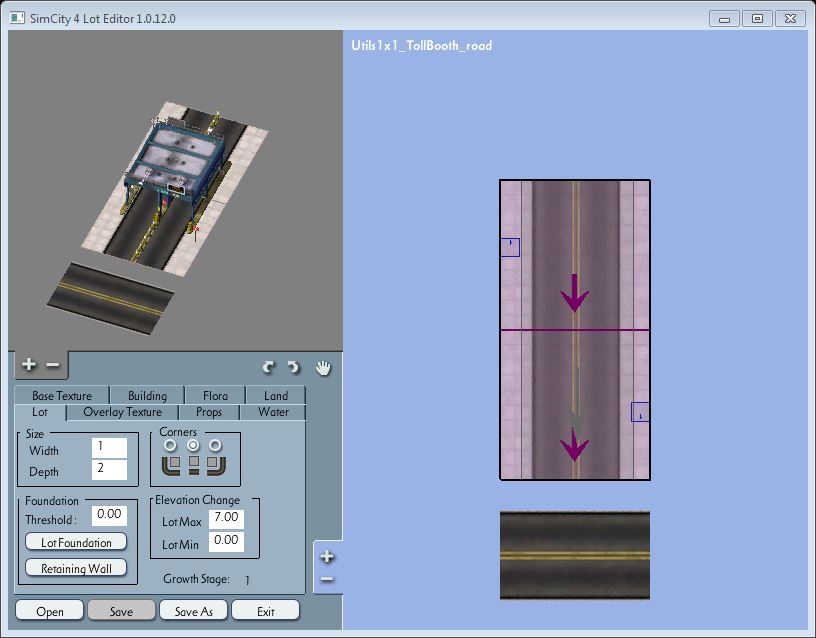Select the straight middle corner shape icon

[194, 465]
